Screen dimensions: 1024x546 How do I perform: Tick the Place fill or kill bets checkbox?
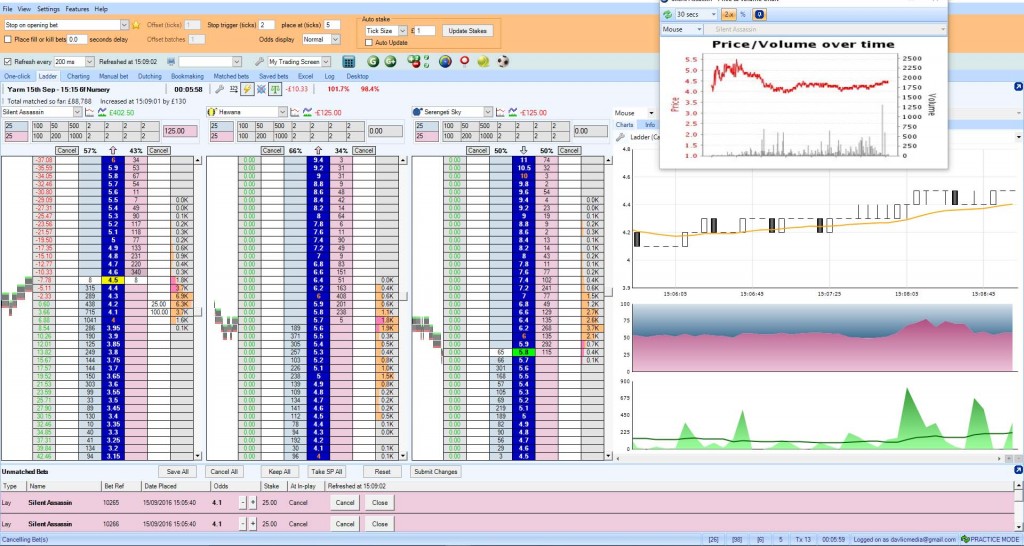click(x=8, y=39)
